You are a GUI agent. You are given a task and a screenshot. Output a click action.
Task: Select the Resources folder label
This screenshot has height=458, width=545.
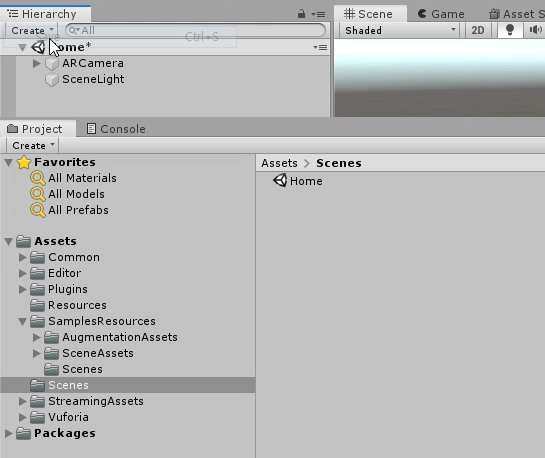pos(78,305)
